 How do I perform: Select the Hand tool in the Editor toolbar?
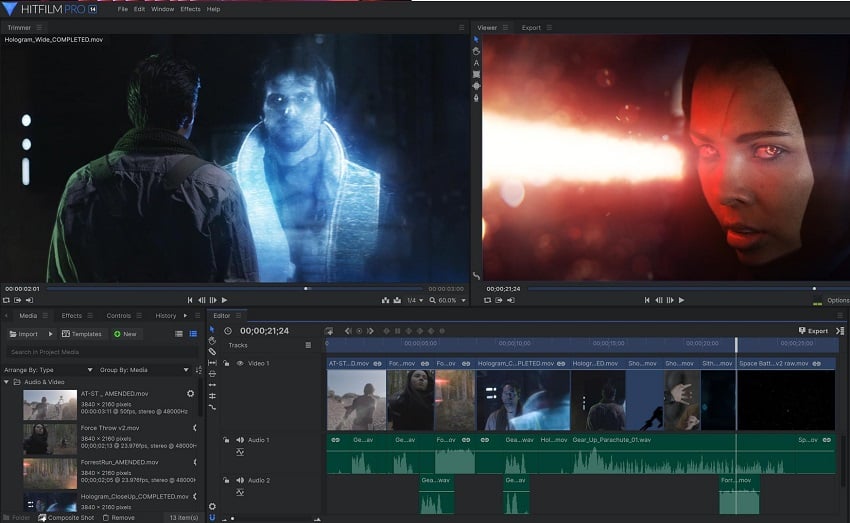click(x=212, y=340)
